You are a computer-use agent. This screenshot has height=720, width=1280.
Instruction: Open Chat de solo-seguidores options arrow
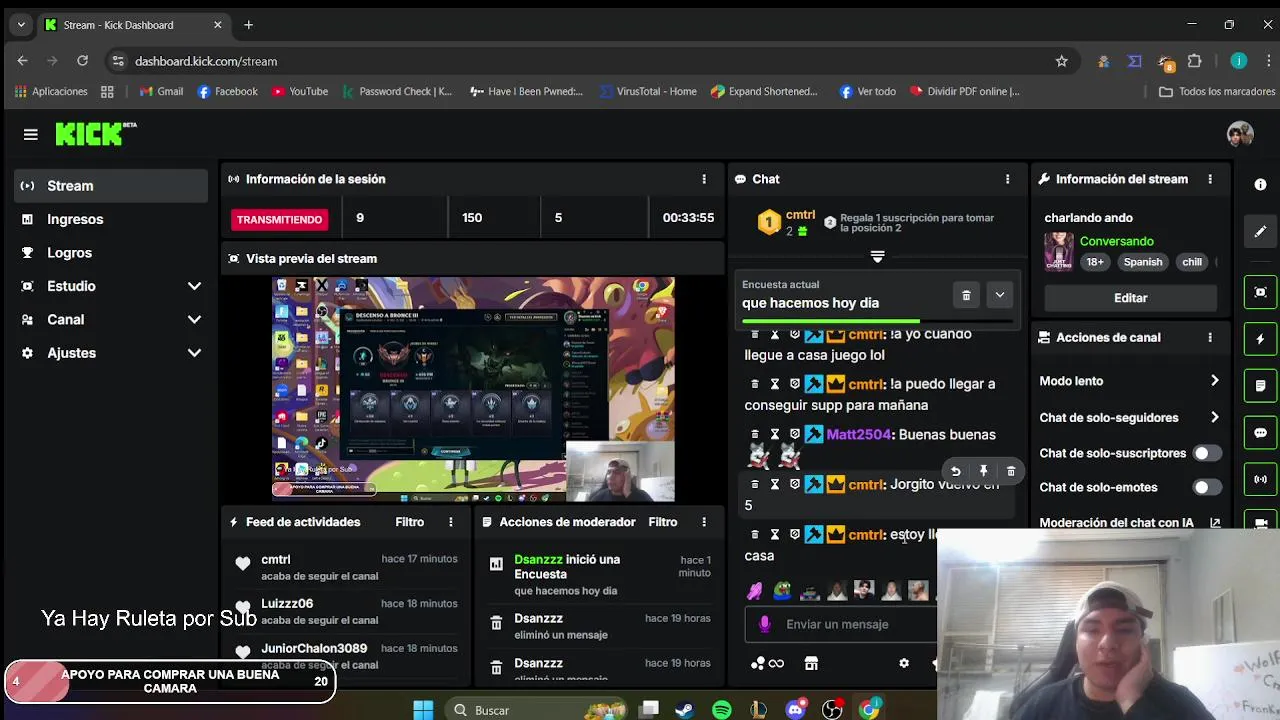(x=1214, y=418)
